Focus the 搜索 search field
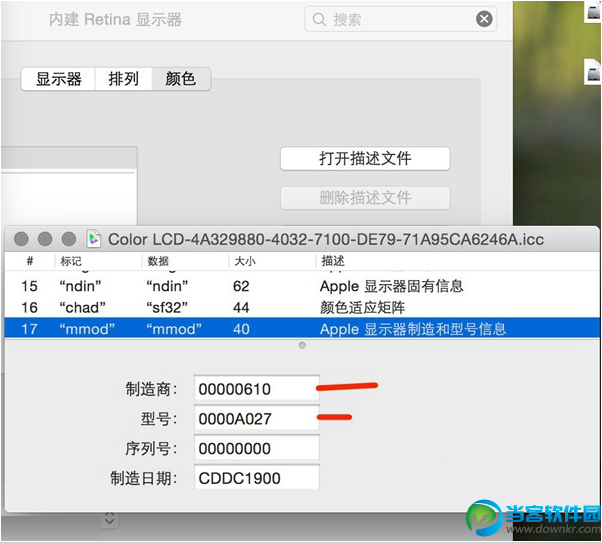Screen dimensions: 602x543 [400, 19]
